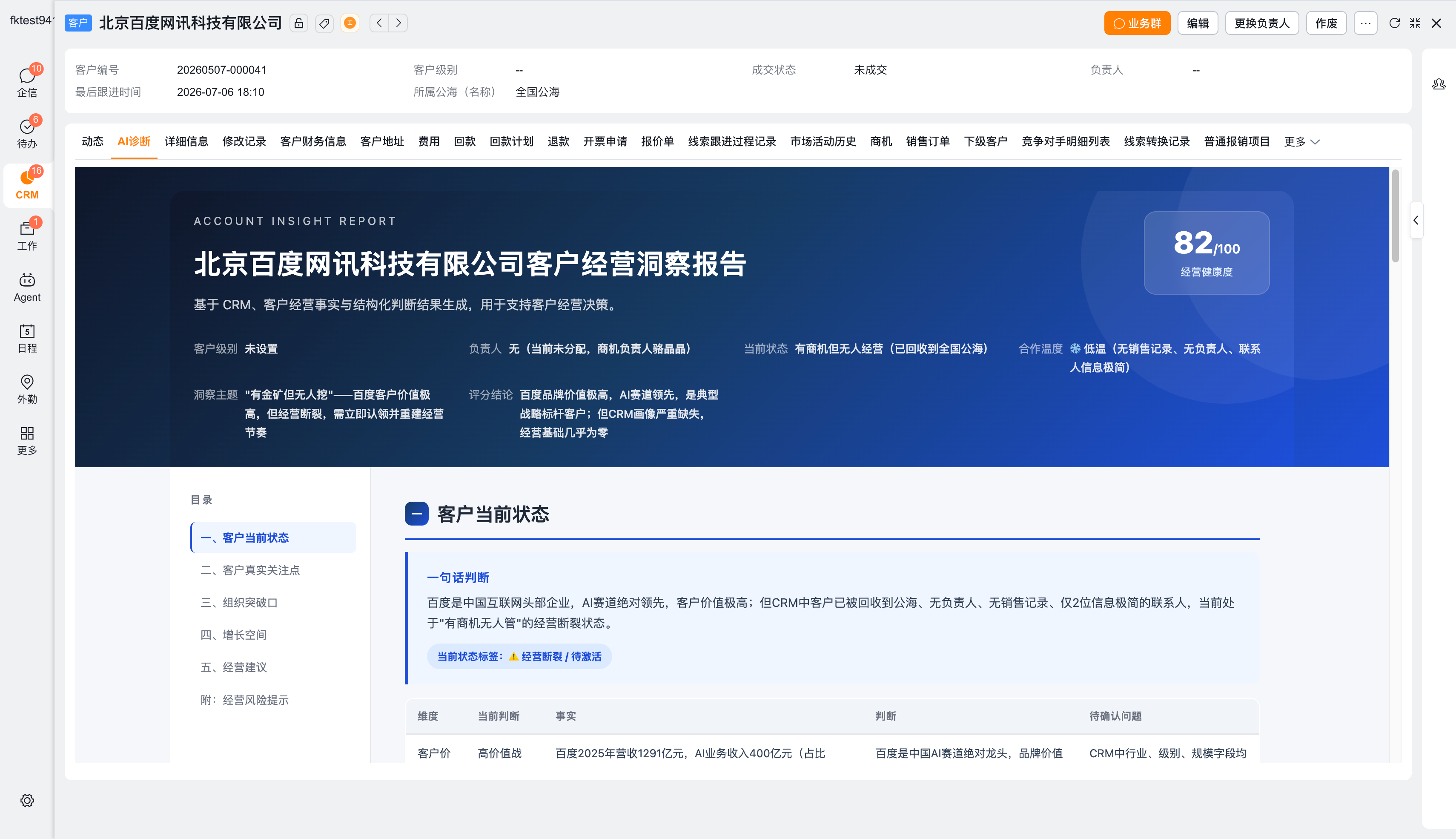Close the customer detail panel
The height and width of the screenshot is (839, 1456).
click(1436, 23)
